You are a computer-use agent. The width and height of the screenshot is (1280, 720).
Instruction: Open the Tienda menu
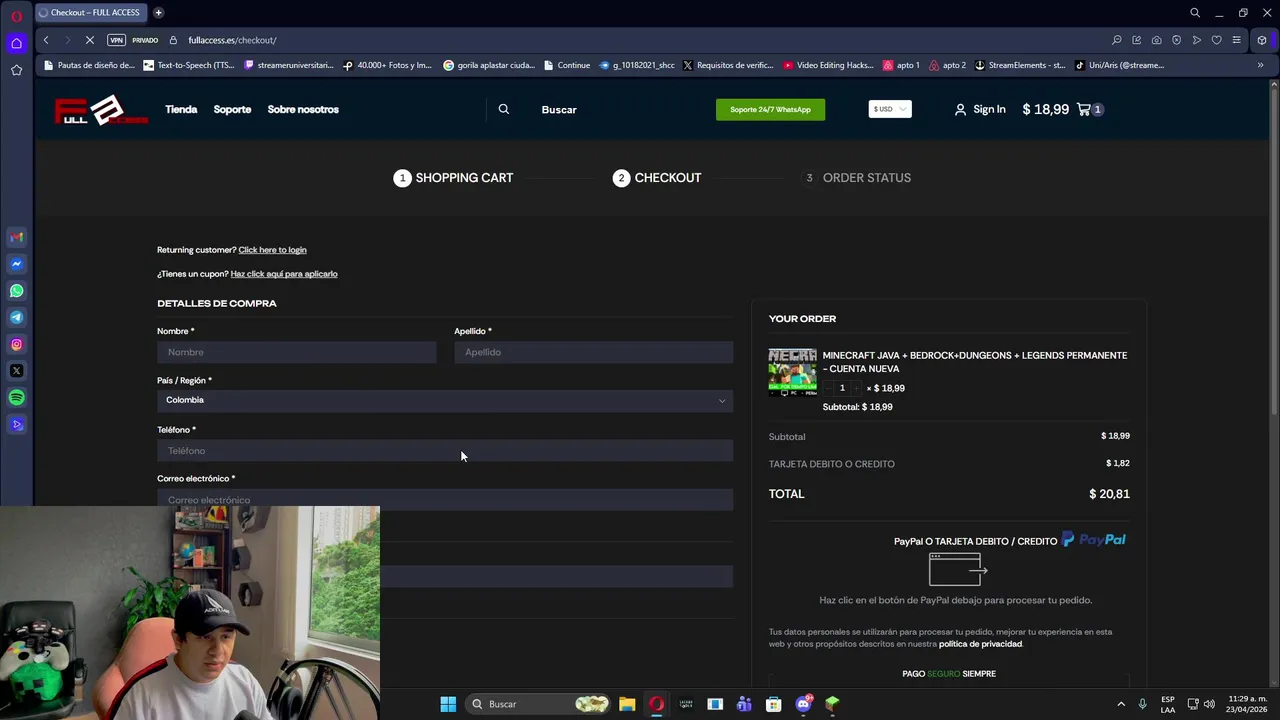[181, 109]
